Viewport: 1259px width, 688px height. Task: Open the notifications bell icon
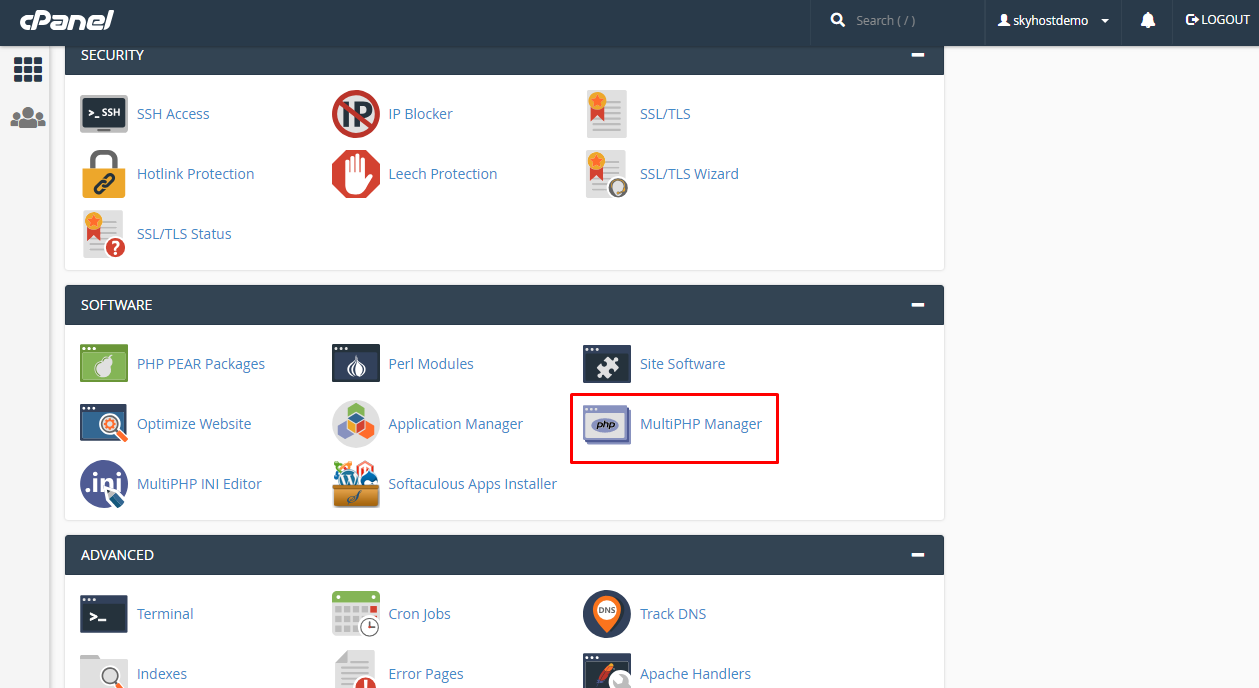[x=1148, y=20]
